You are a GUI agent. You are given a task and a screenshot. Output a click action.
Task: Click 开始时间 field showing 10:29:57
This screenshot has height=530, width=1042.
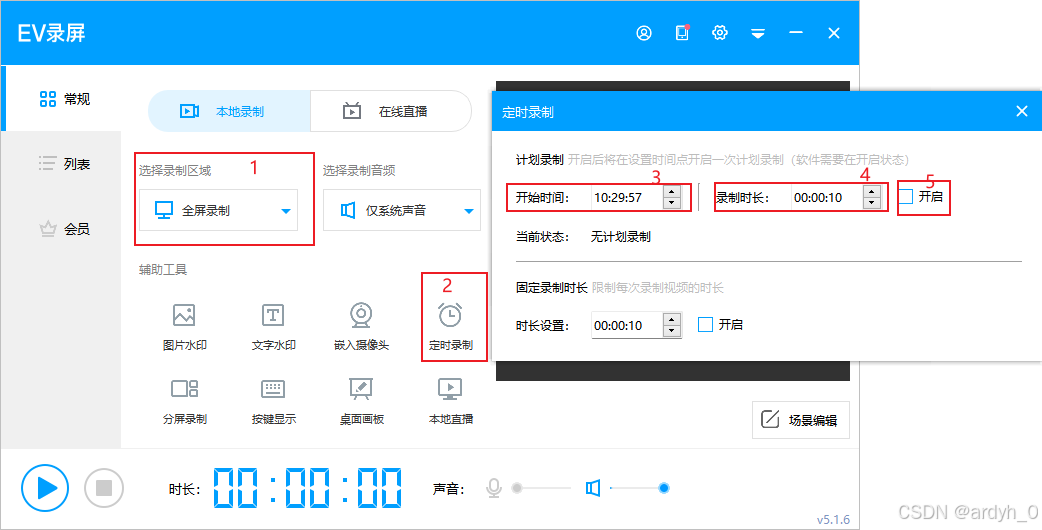627,197
